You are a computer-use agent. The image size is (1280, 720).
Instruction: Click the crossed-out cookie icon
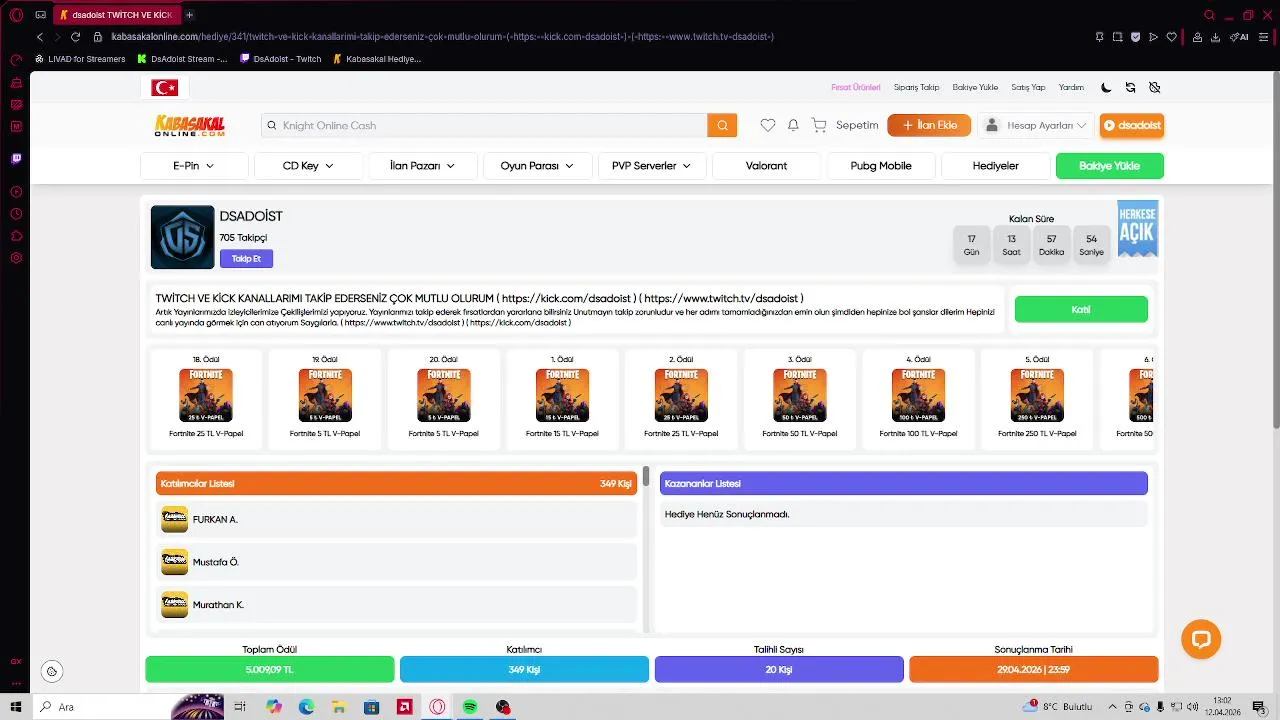coord(1154,87)
